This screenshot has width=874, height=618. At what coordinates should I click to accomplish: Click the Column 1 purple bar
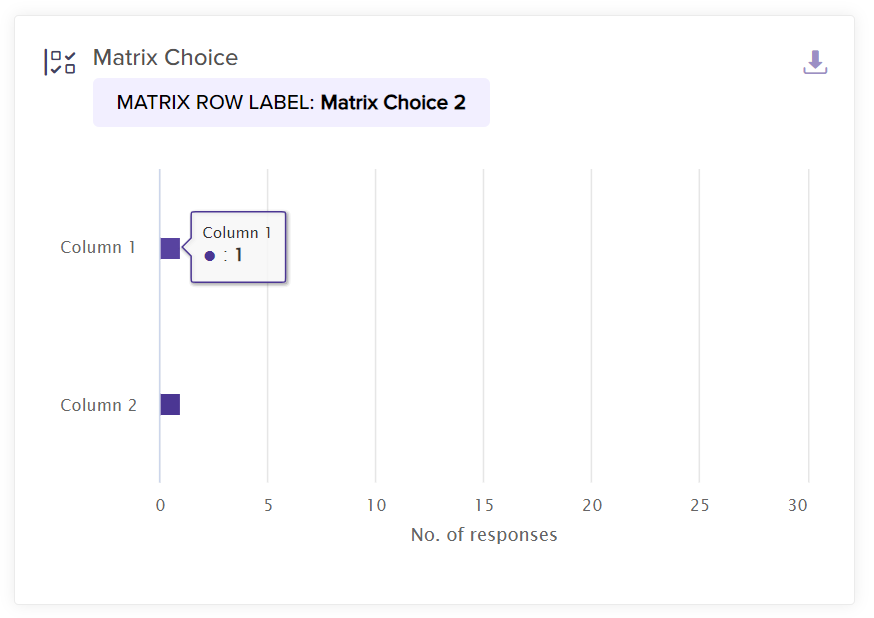[170, 248]
